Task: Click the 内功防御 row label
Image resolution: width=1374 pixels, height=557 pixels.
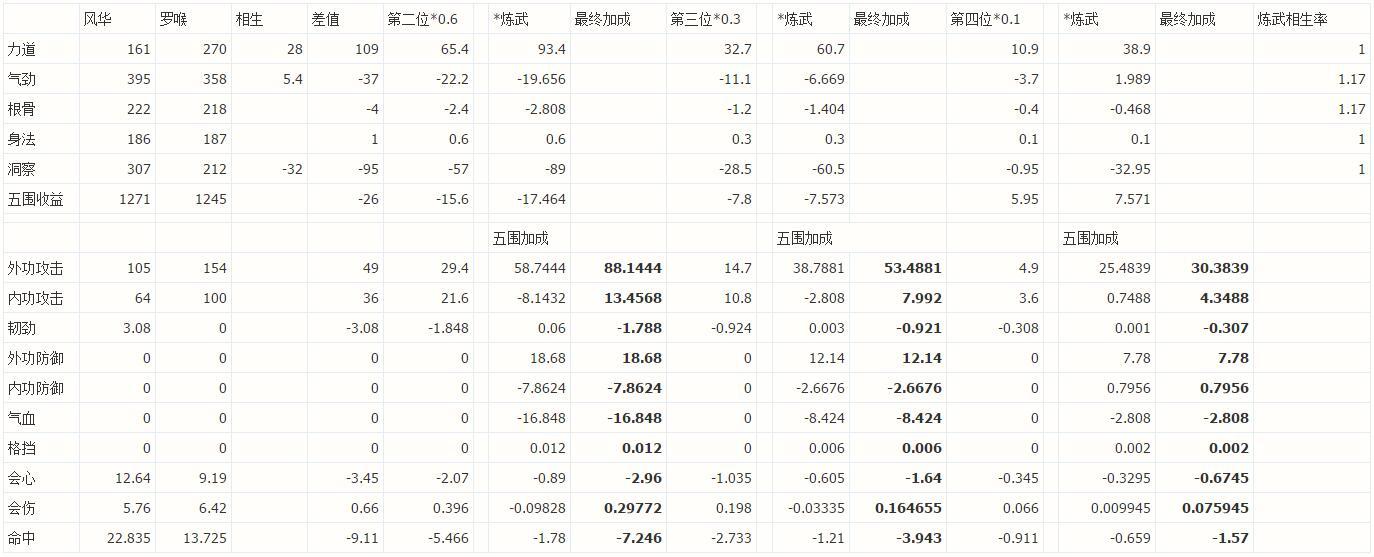Action: [36, 388]
